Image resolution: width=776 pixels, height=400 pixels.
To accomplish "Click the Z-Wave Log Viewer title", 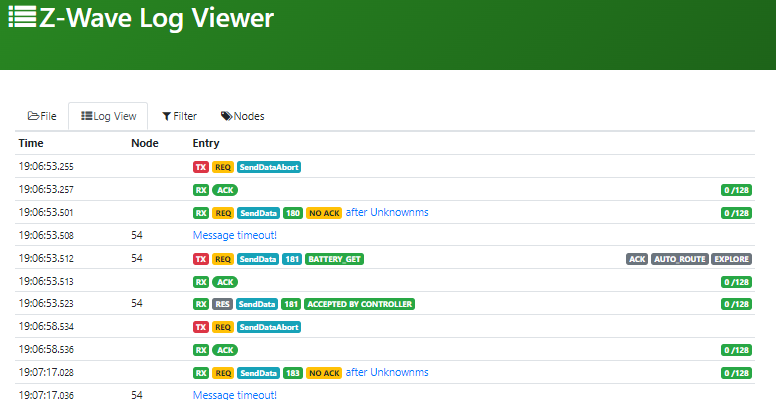I will click(x=155, y=18).
